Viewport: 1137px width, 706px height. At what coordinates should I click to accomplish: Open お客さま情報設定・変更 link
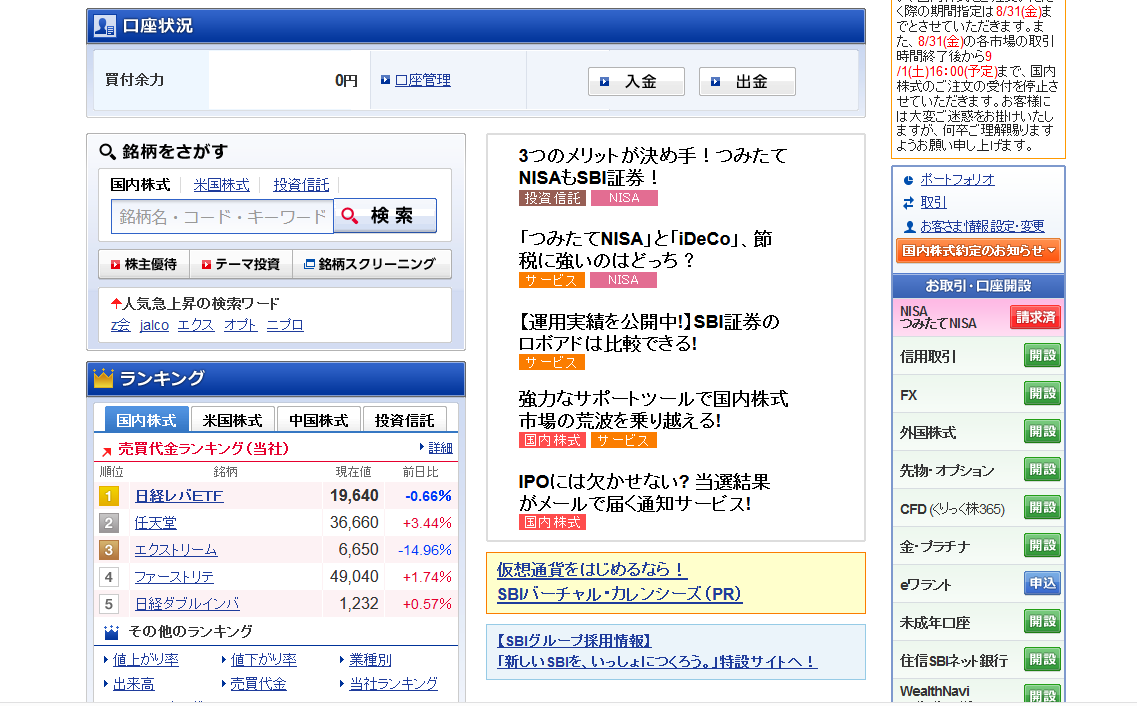(x=982, y=226)
